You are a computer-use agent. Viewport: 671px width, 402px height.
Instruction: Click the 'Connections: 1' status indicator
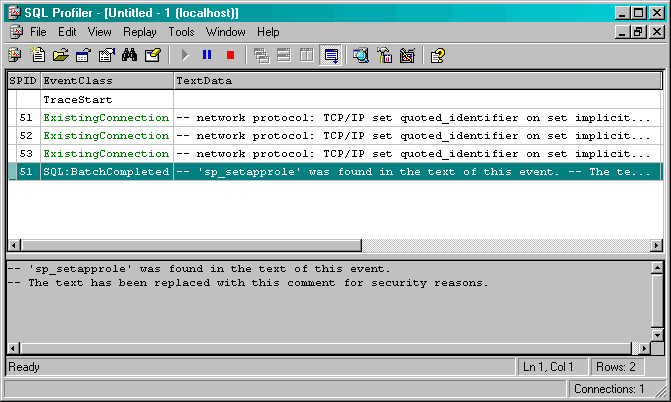coord(609,389)
